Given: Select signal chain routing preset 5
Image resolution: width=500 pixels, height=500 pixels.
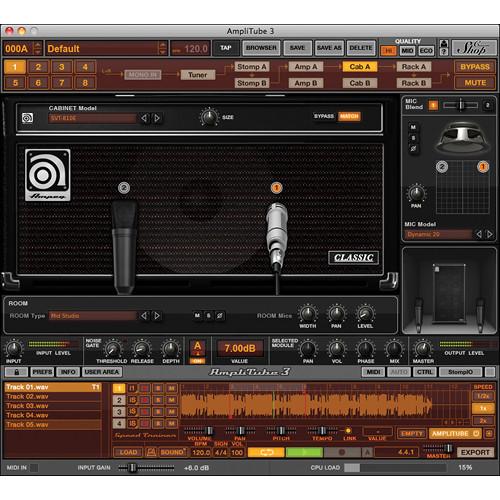Looking at the screenshot, I should point(15,83).
